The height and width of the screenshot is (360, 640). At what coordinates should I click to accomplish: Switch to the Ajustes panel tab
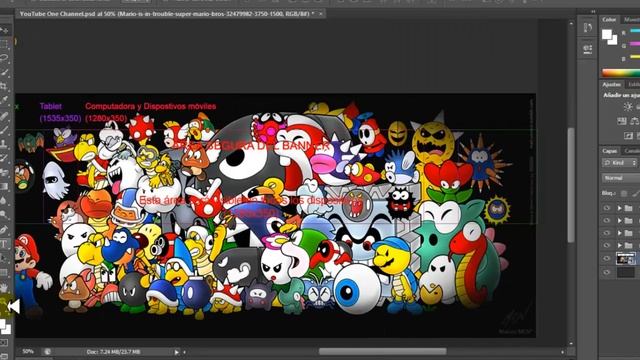click(x=611, y=84)
